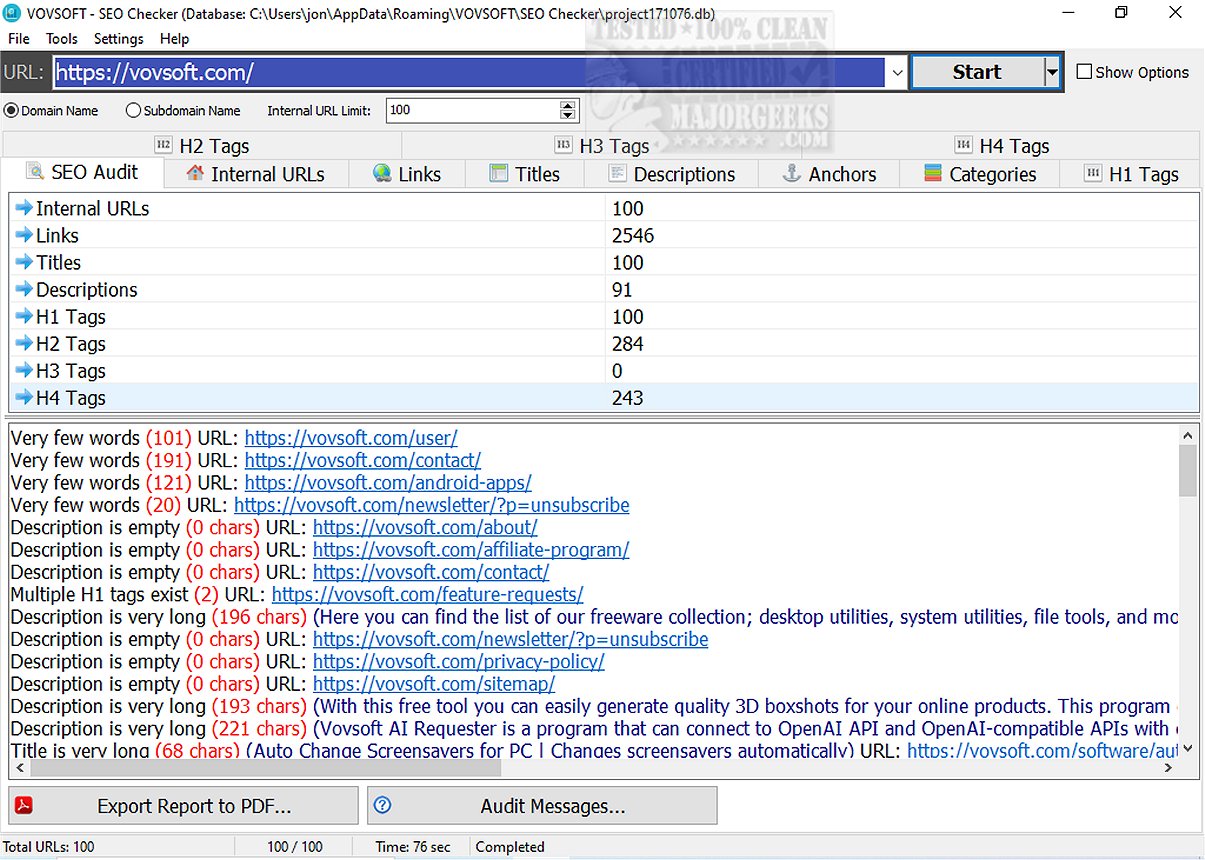Image resolution: width=1205 pixels, height=860 pixels.
Task: Click the SEO Audit magnifier tab icon
Action: coord(35,171)
